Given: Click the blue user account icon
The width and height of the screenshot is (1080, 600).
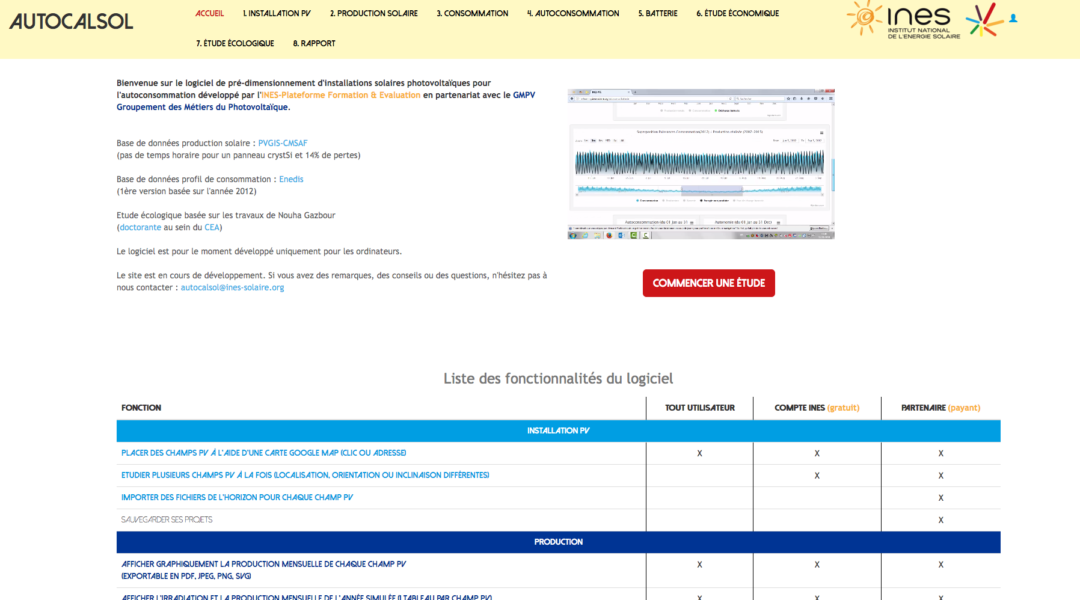Looking at the screenshot, I should tap(1013, 19).
